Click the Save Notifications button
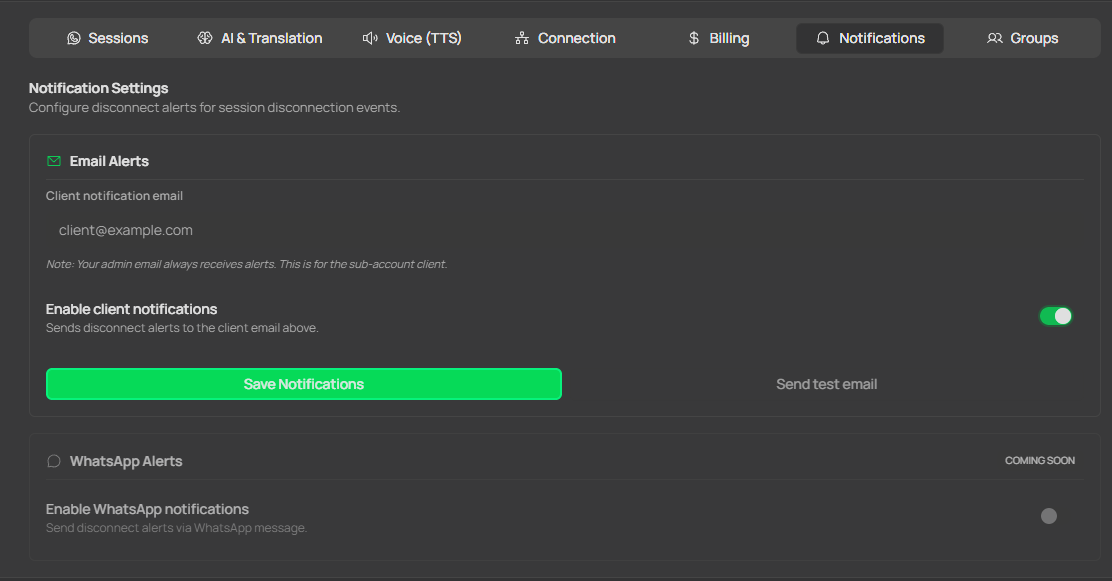Viewport: 1112px width, 581px height. click(x=304, y=384)
